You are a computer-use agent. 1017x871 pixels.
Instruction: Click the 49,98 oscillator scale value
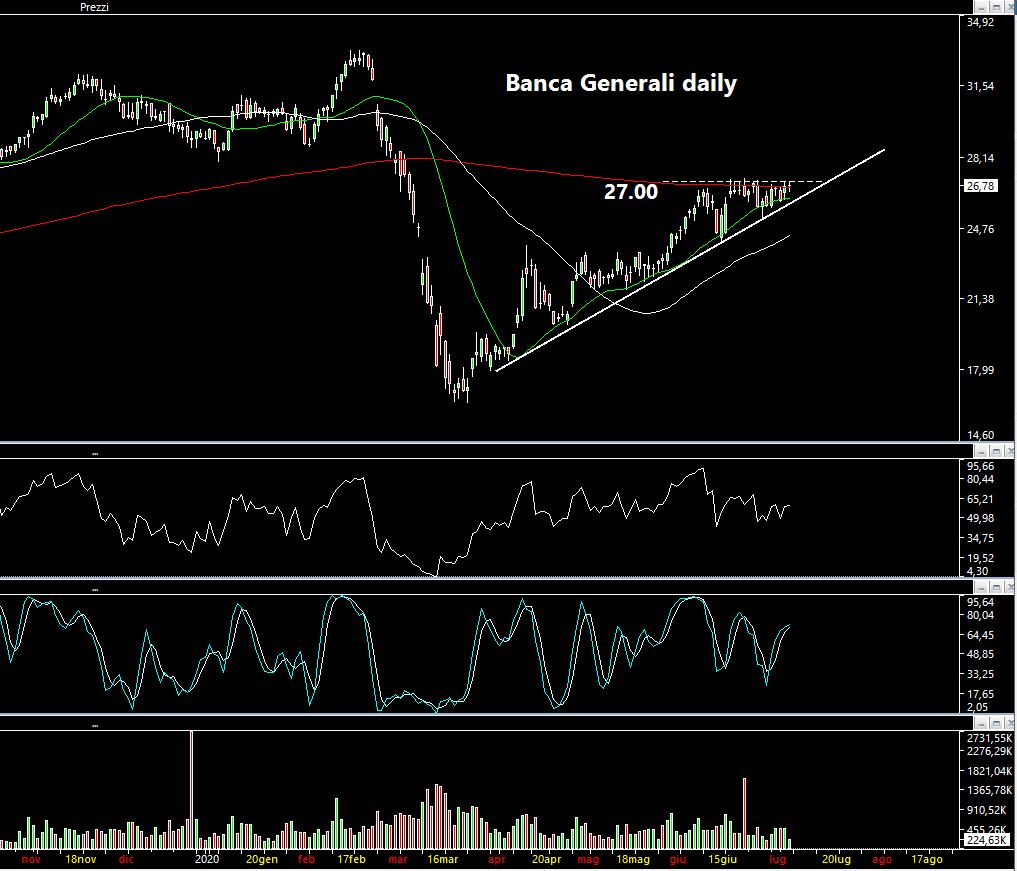point(980,518)
